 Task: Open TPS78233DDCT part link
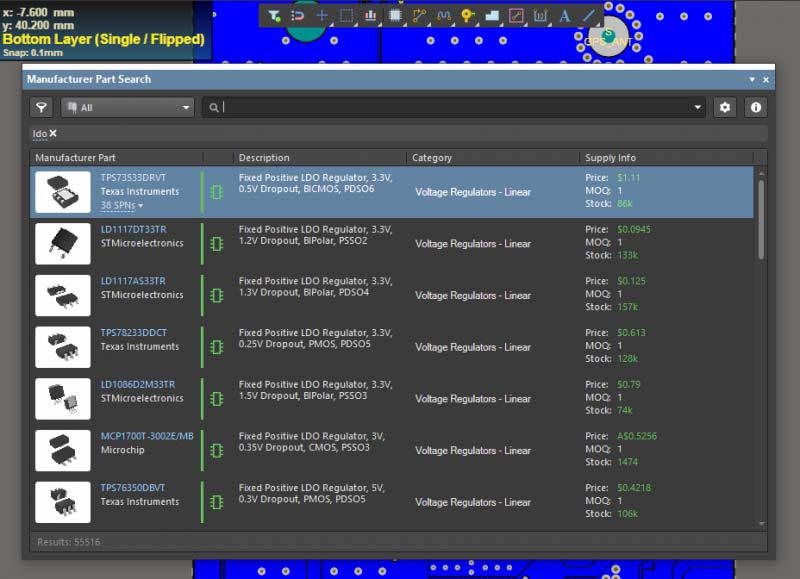[x=134, y=333]
